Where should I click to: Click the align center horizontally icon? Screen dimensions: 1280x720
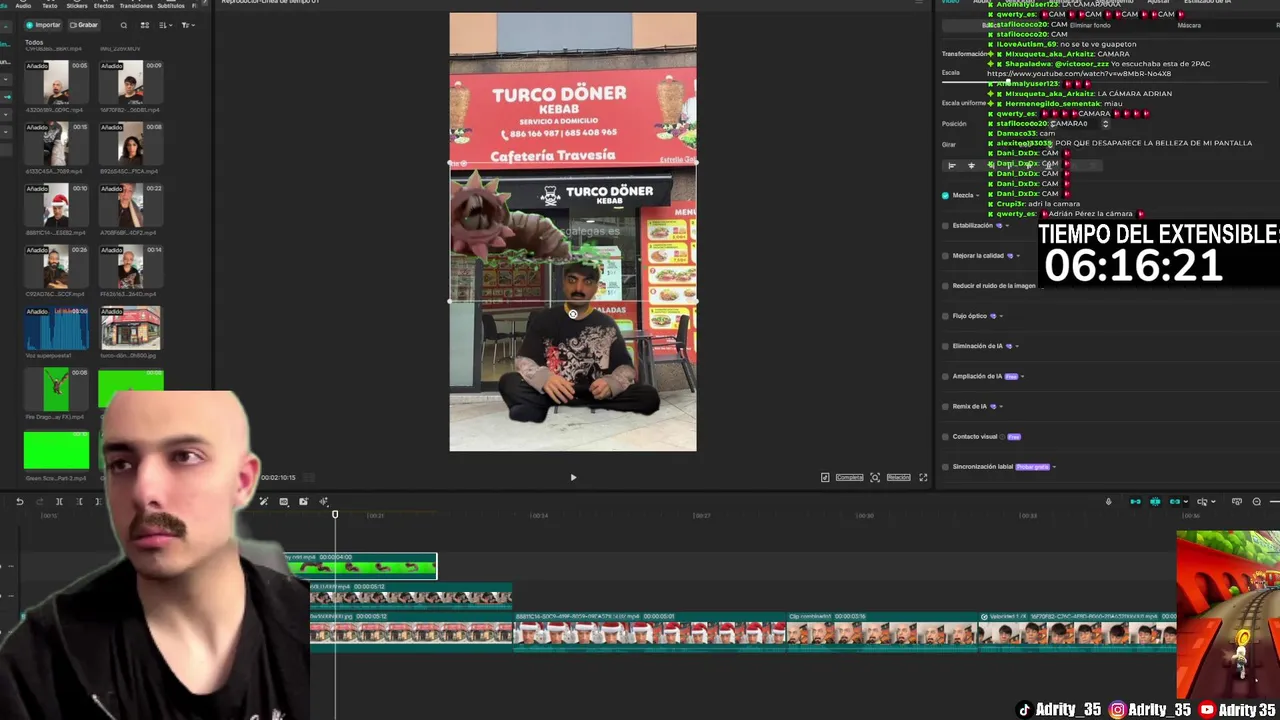(x=971, y=166)
